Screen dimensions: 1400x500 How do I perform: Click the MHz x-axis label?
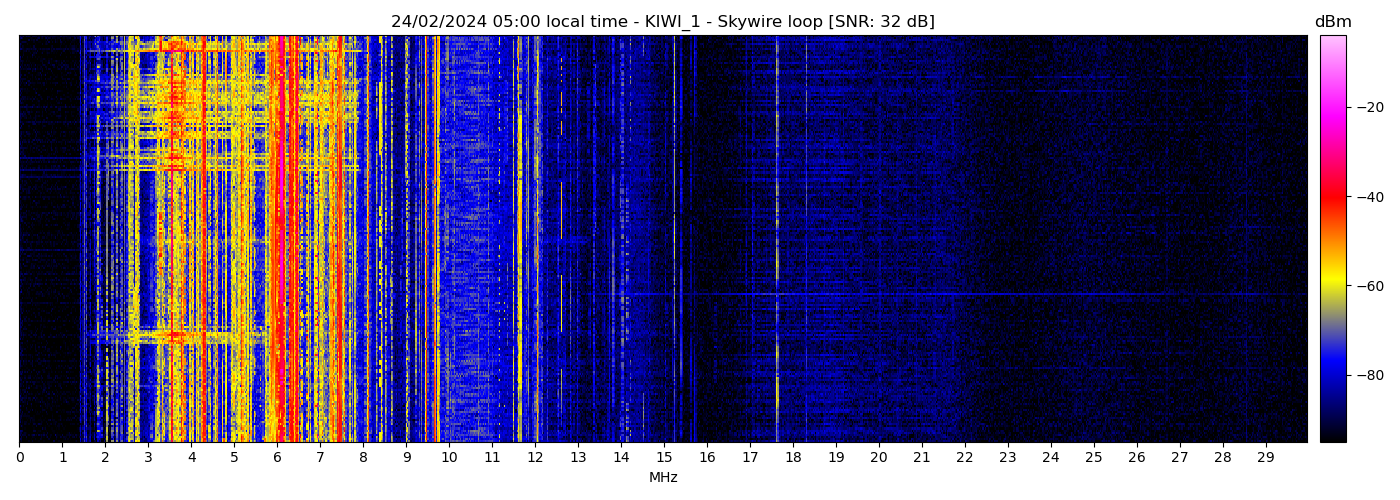[663, 478]
